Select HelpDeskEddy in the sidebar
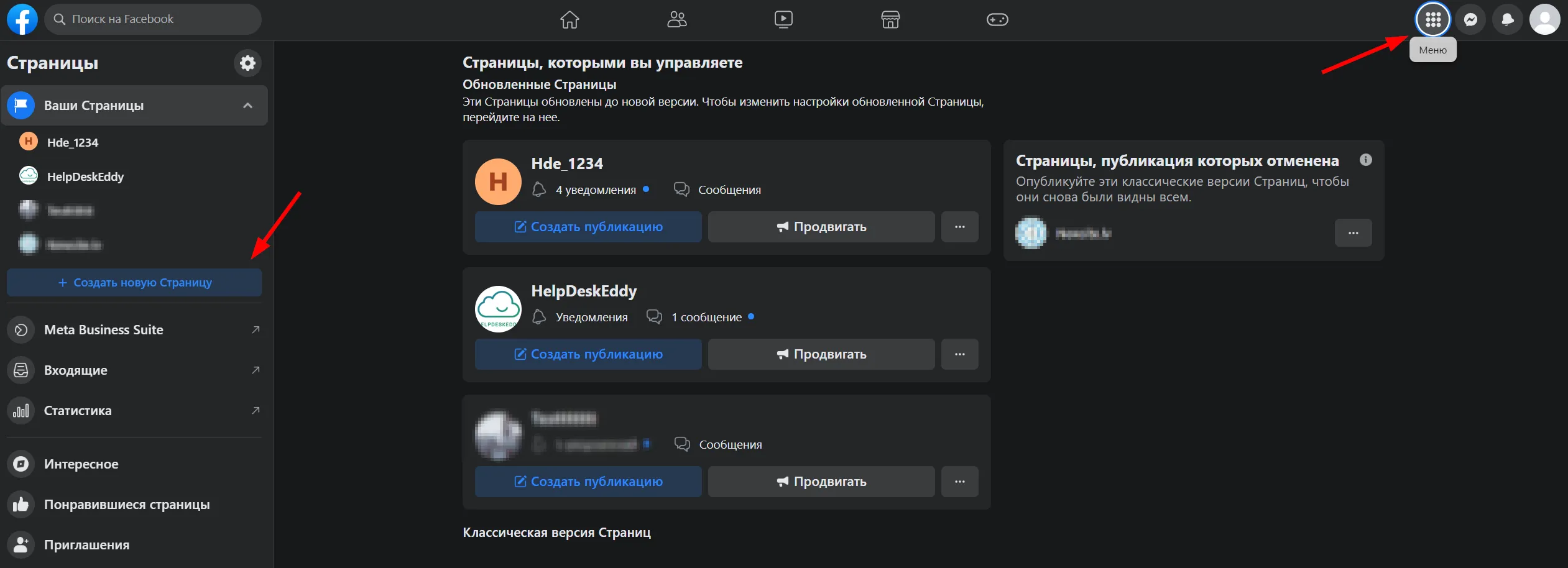The width and height of the screenshot is (1568, 568). click(134, 176)
